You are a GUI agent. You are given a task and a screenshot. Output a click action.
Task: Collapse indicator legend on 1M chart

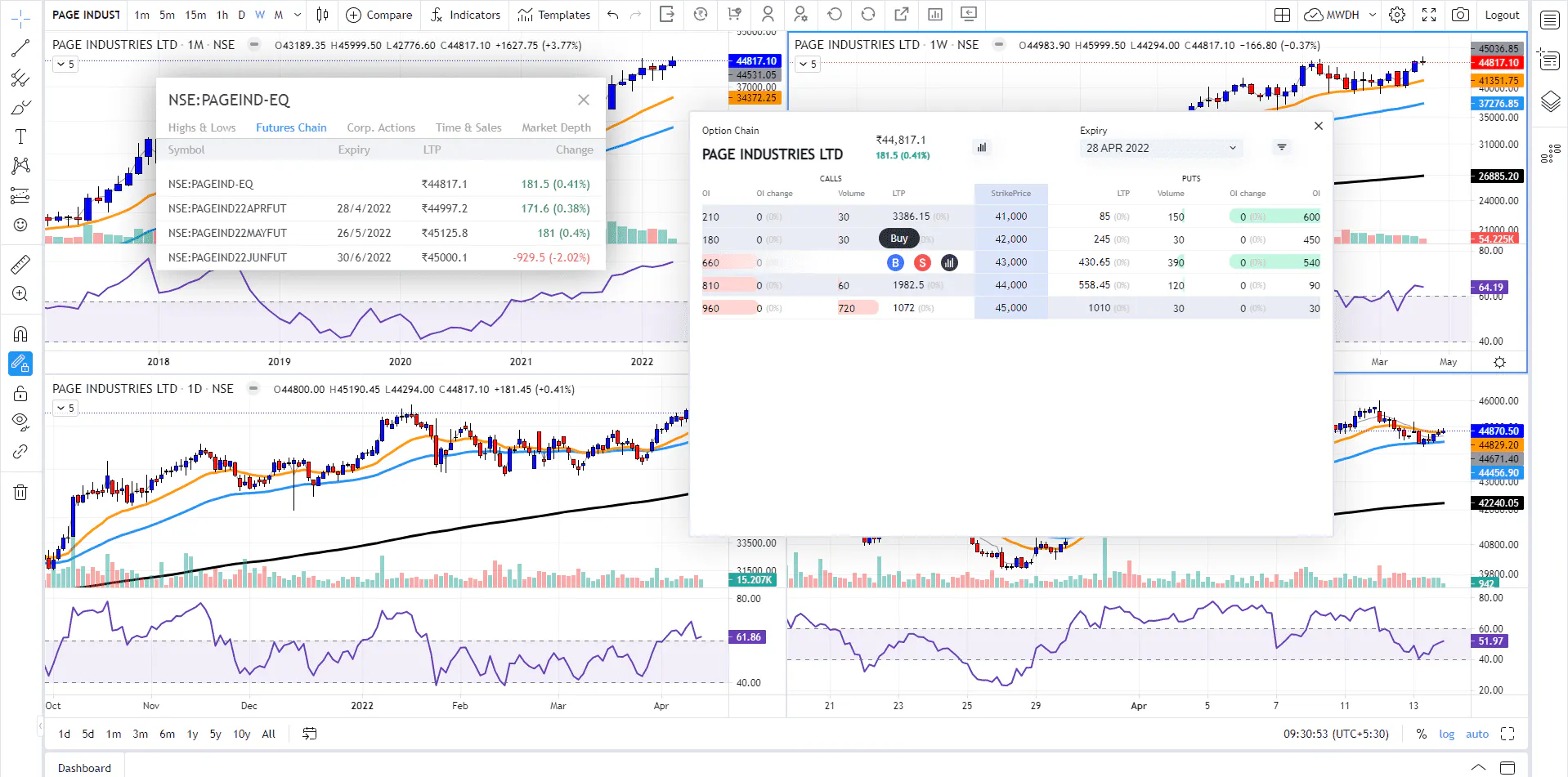point(64,64)
